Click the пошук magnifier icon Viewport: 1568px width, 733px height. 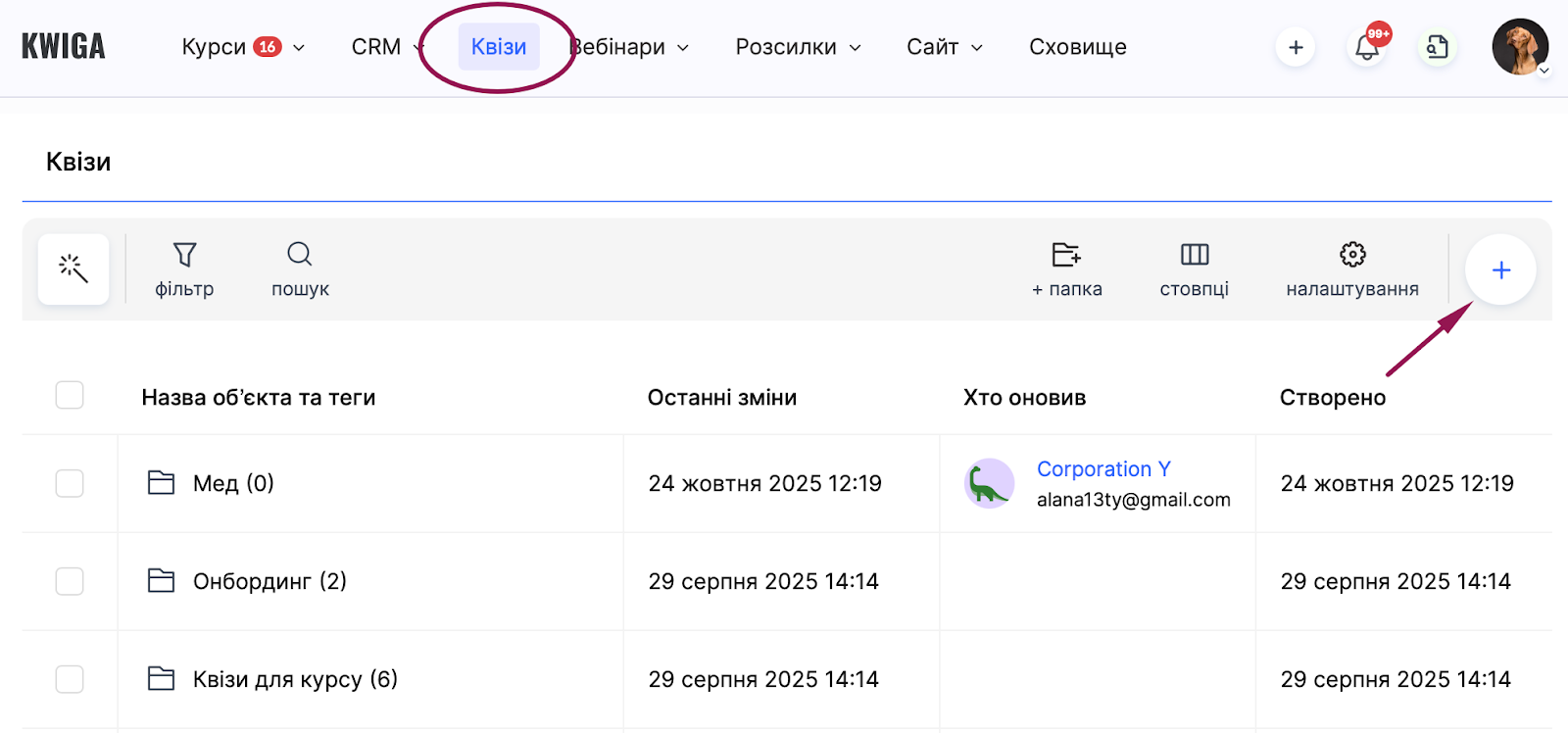tap(300, 256)
